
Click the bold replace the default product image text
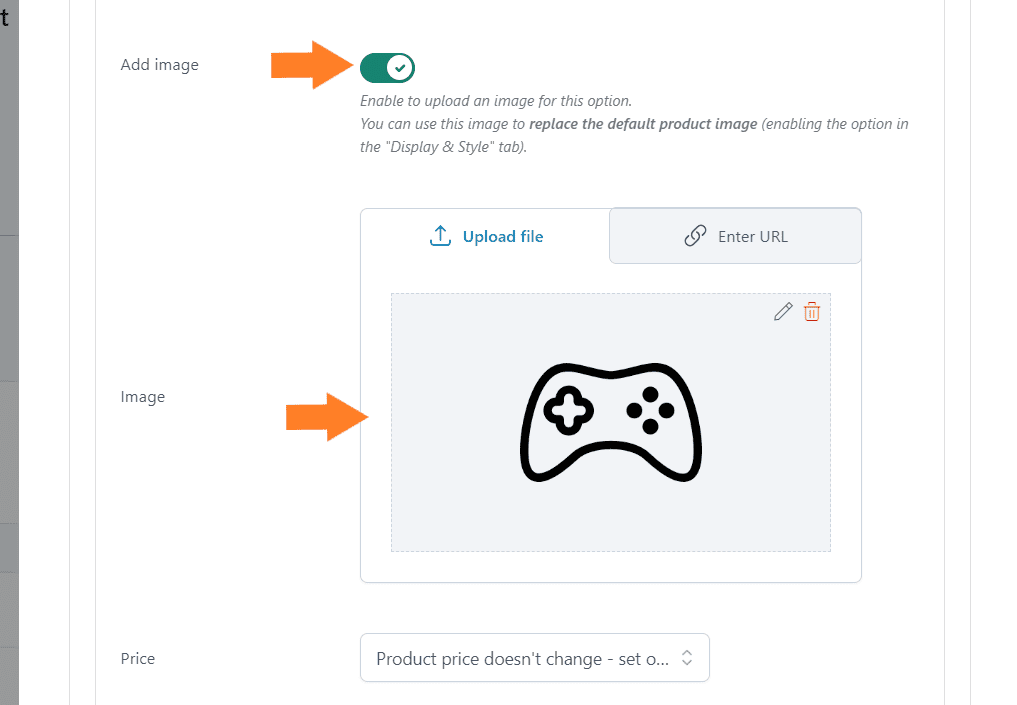643,124
